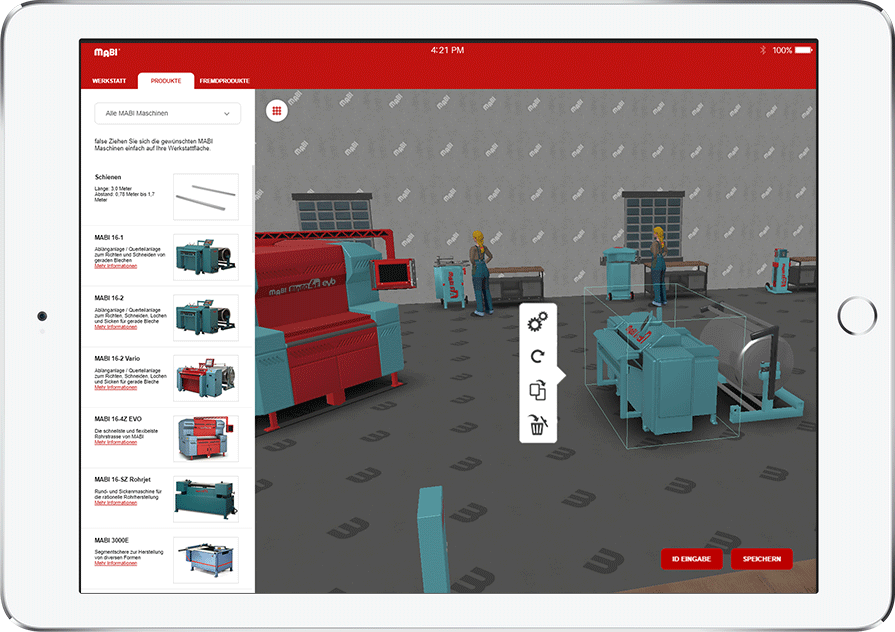Click the 100% battery percentage text

pyautogui.click(x=782, y=50)
